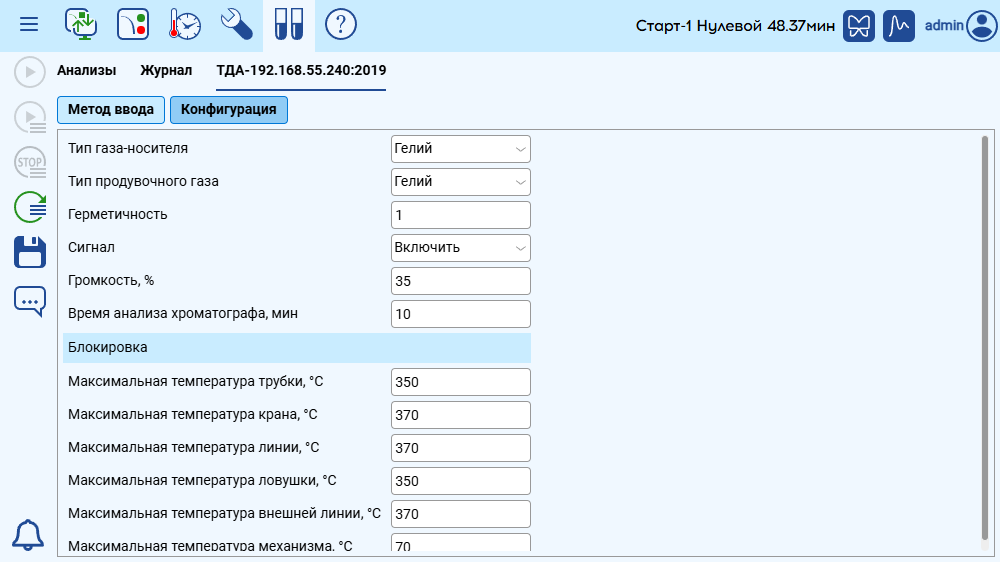Click the Метод ввода button
Image resolution: width=1000 pixels, height=562 pixels.
[111, 110]
